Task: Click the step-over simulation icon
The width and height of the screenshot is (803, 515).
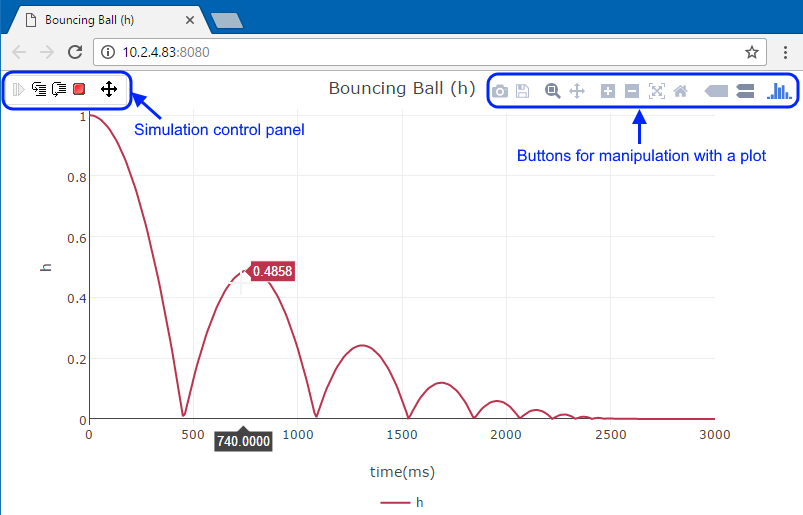Action: (x=59, y=90)
